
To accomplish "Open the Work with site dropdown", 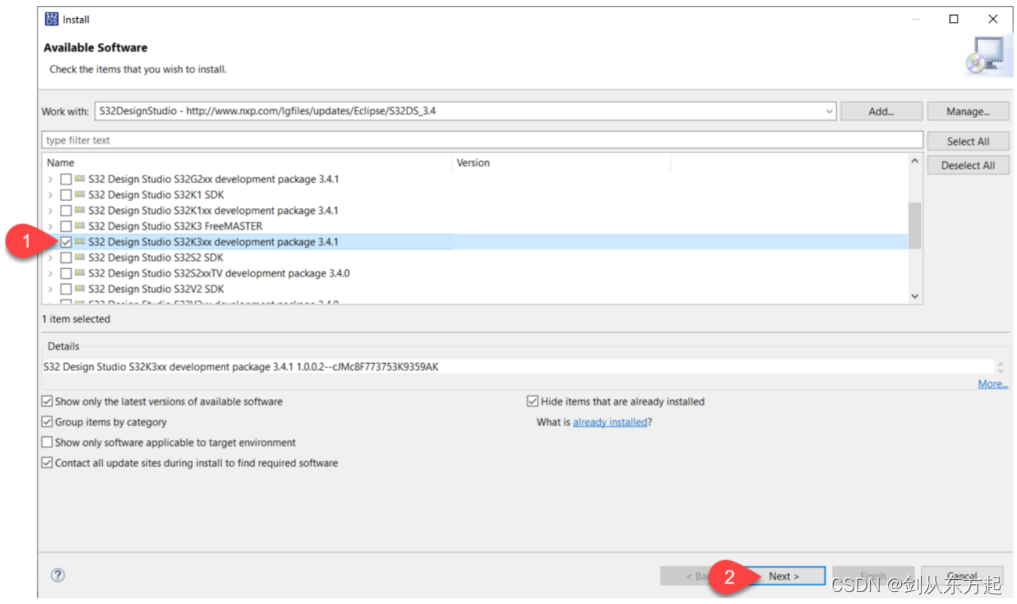I will 829,111.
